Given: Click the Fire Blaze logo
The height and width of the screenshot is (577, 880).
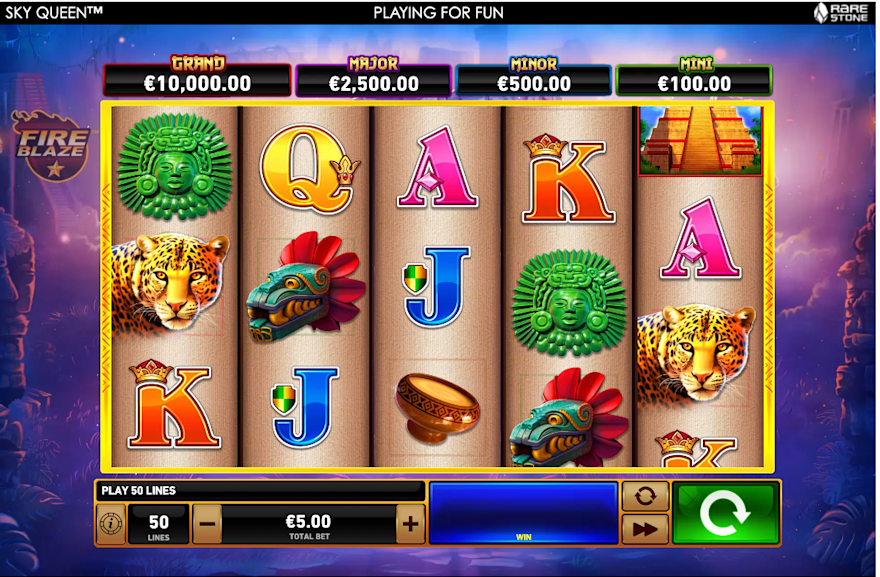Looking at the screenshot, I should (52, 145).
